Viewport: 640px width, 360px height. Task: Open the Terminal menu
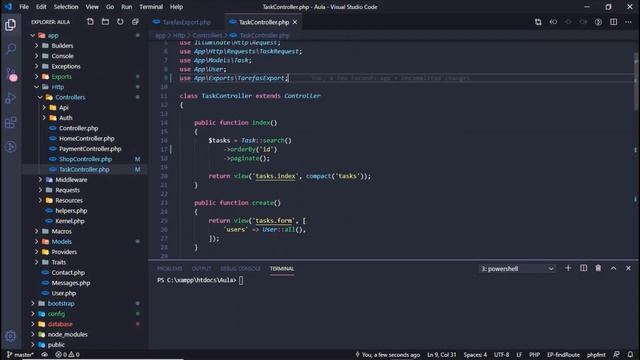[151, 7]
